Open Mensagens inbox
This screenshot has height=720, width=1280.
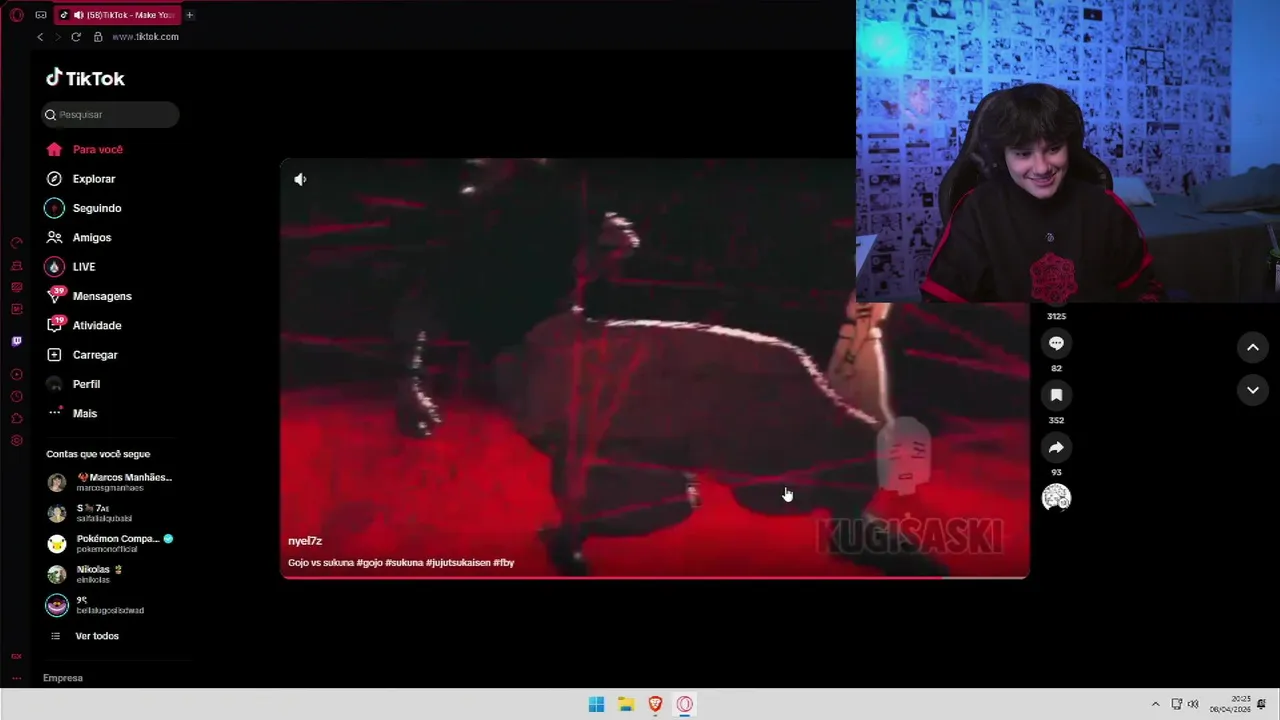pyautogui.click(x=89, y=296)
